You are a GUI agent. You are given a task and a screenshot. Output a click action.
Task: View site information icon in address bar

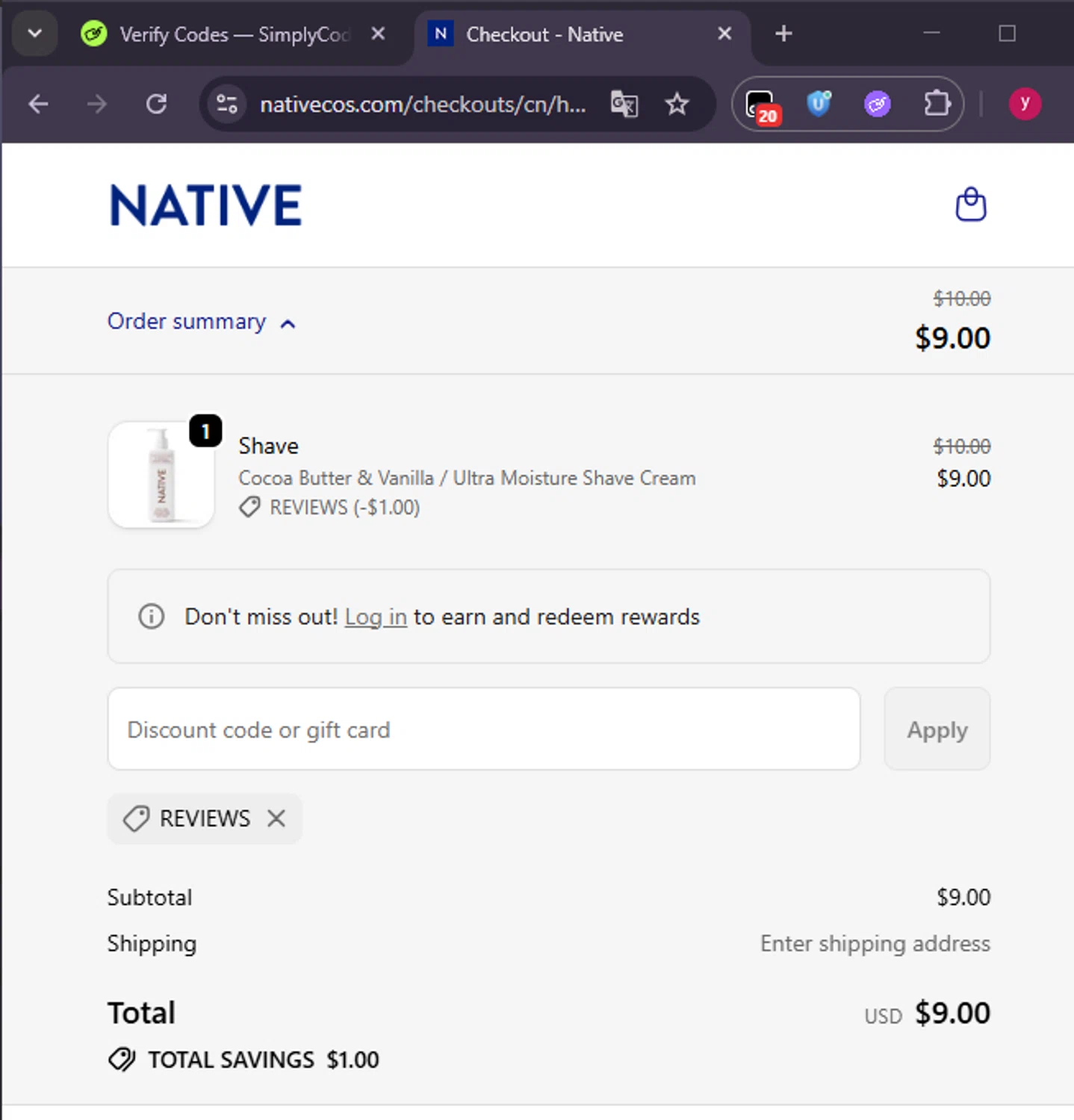tap(227, 104)
